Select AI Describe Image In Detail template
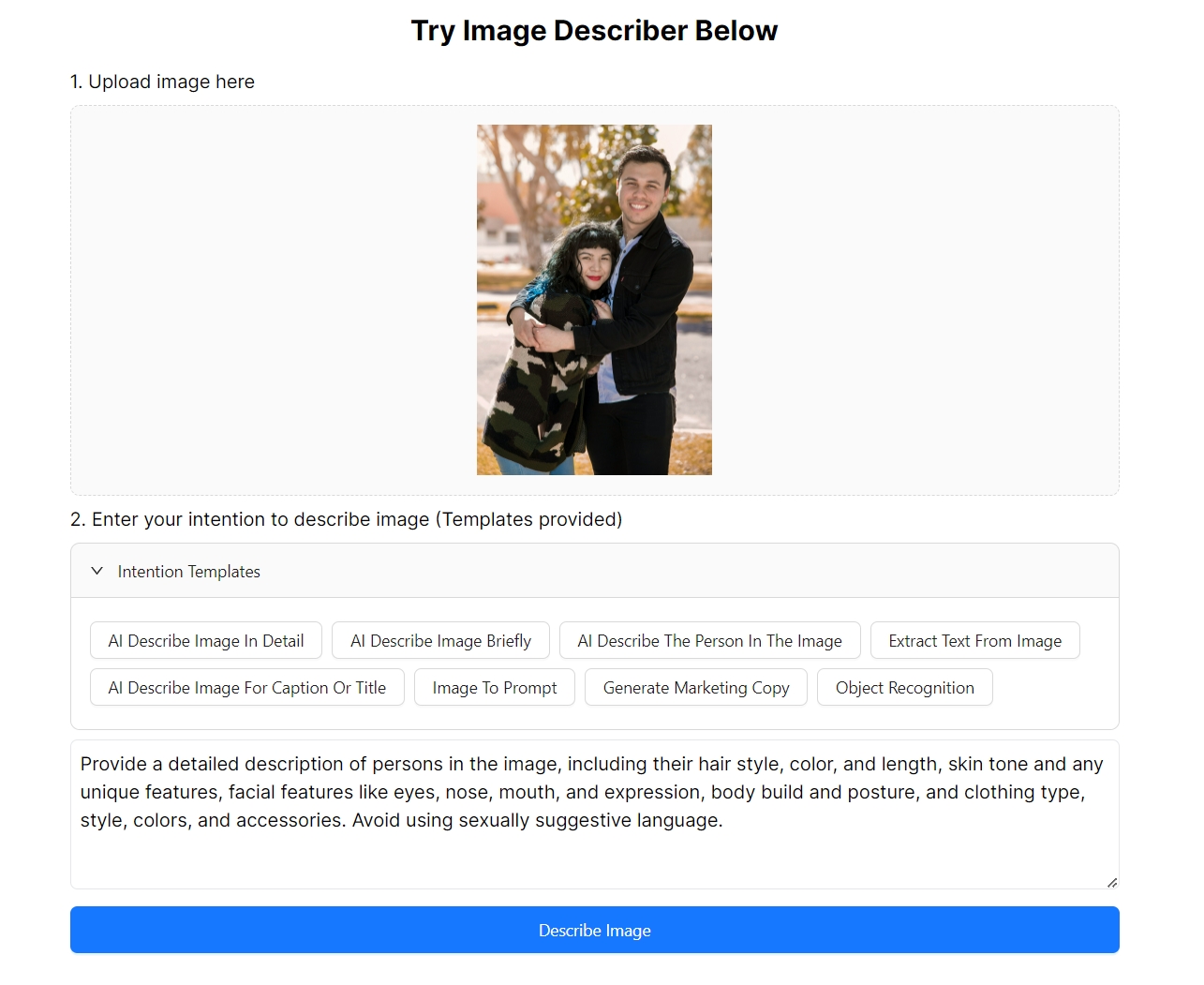 coord(206,641)
